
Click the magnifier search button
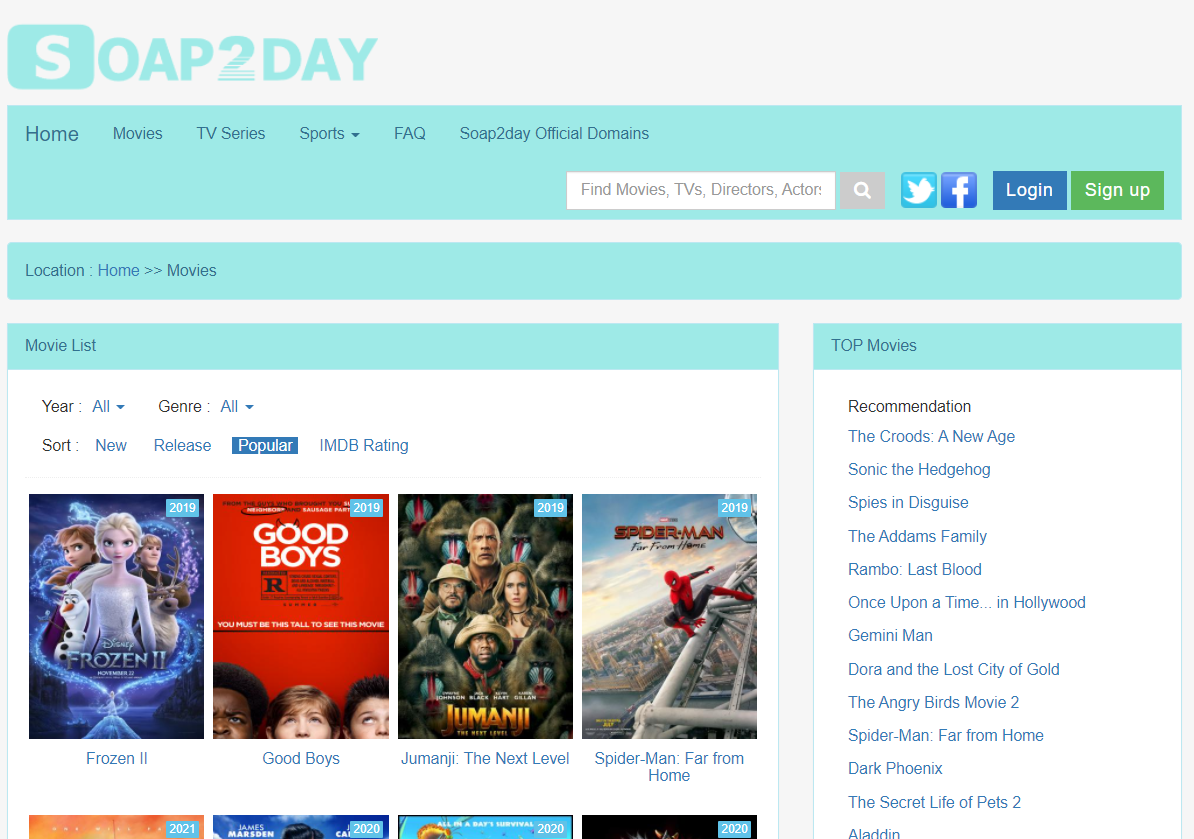pyautogui.click(x=862, y=190)
